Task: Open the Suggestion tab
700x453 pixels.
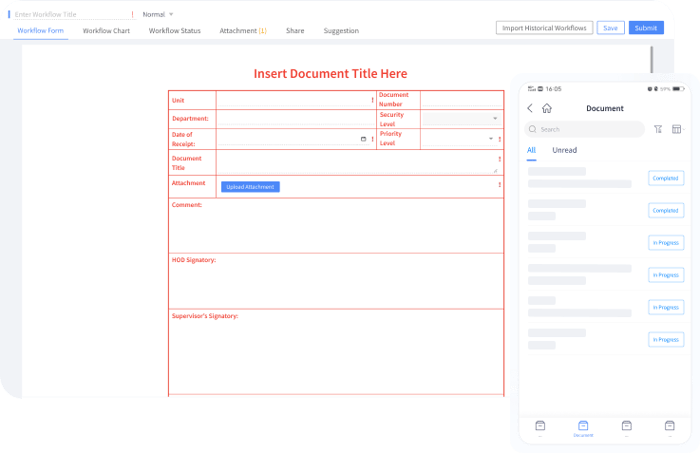Action: 341,30
